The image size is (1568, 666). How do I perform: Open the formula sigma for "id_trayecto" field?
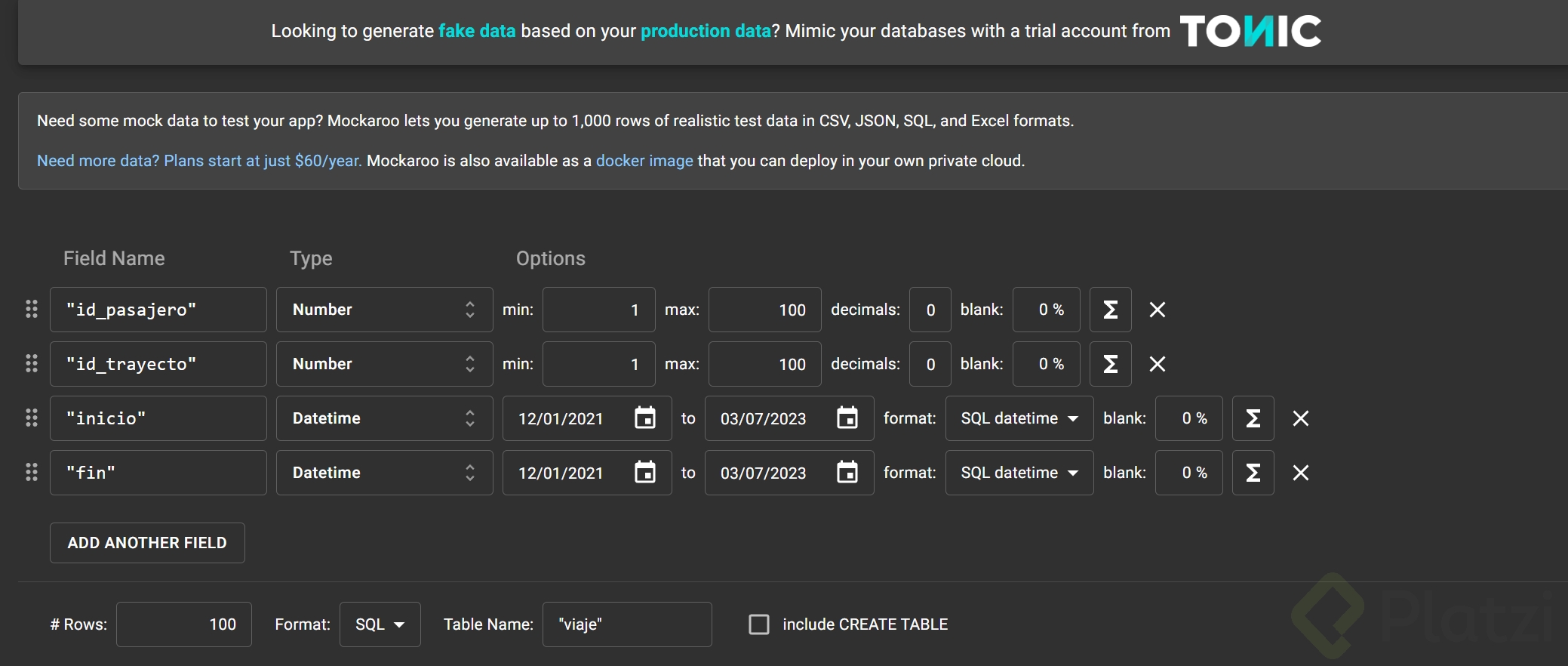click(1110, 364)
